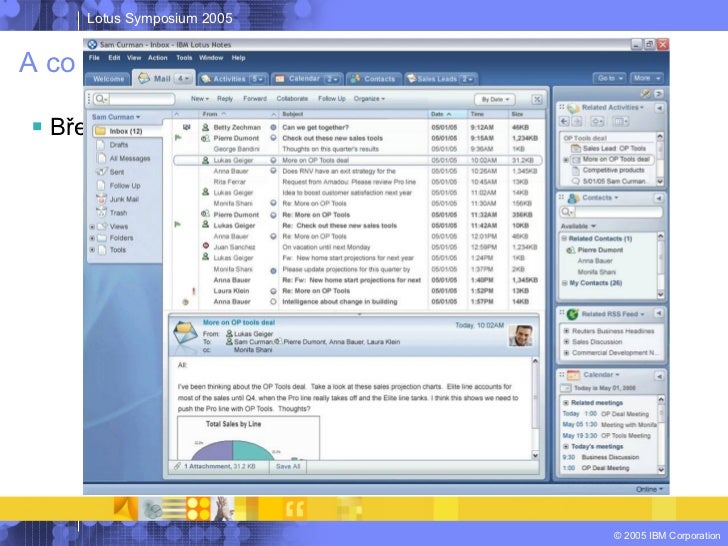This screenshot has width=728, height=546.
Task: Switch to the Activities tab
Action: (x=233, y=79)
